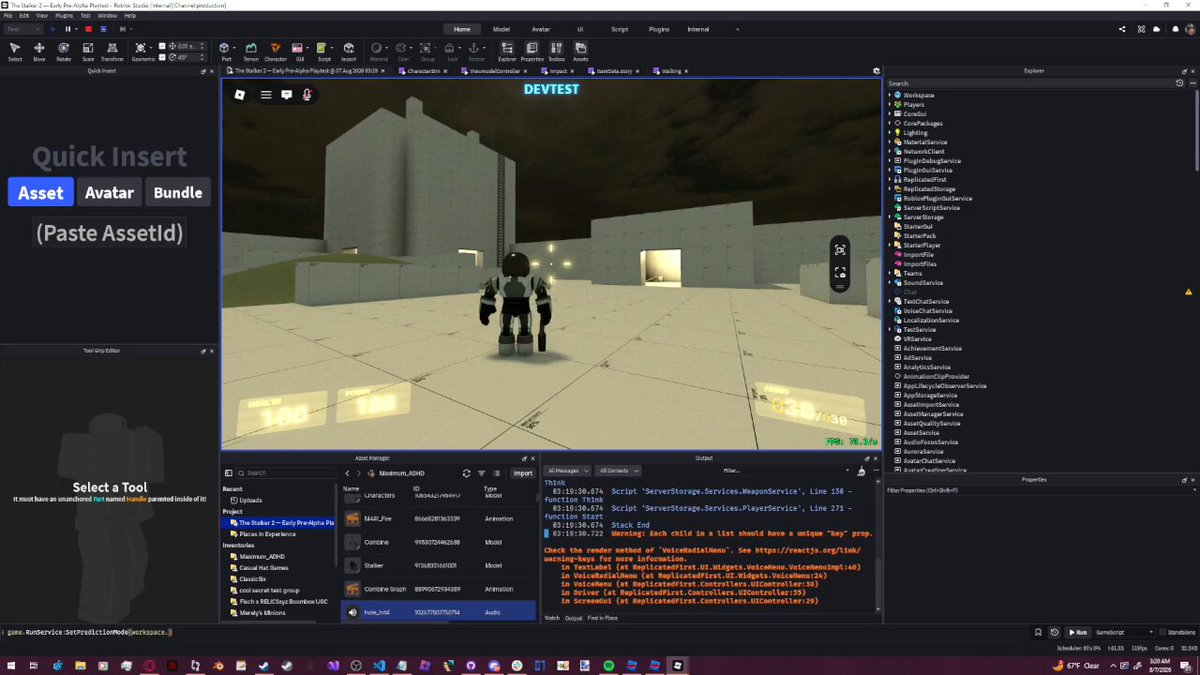Screen dimensions: 1200x675
Task: Click the Avatar button in Quick Insert
Action: tap(109, 193)
